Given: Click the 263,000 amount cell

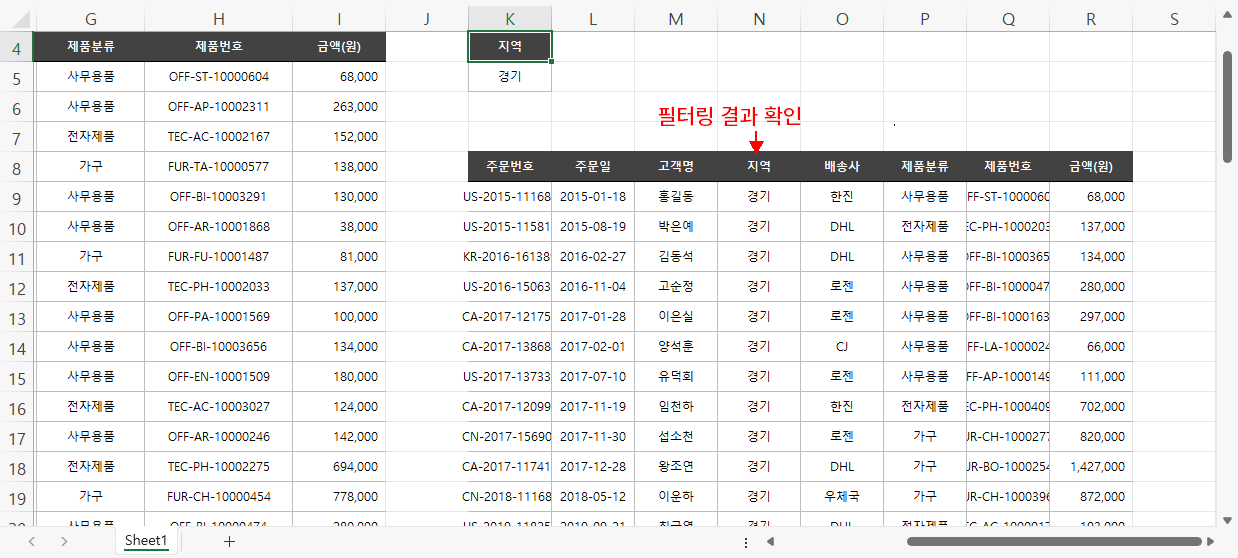Looking at the screenshot, I should click(339, 106).
